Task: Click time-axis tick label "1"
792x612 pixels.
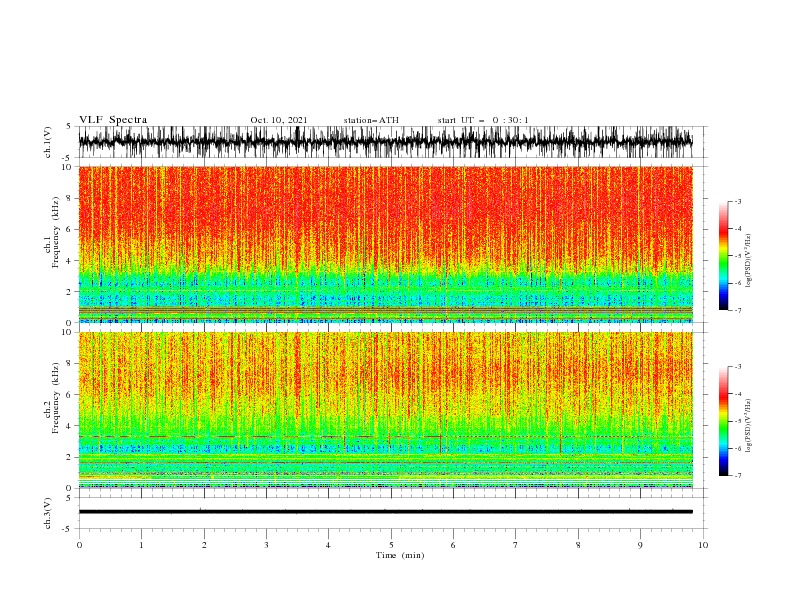Action: coord(141,545)
